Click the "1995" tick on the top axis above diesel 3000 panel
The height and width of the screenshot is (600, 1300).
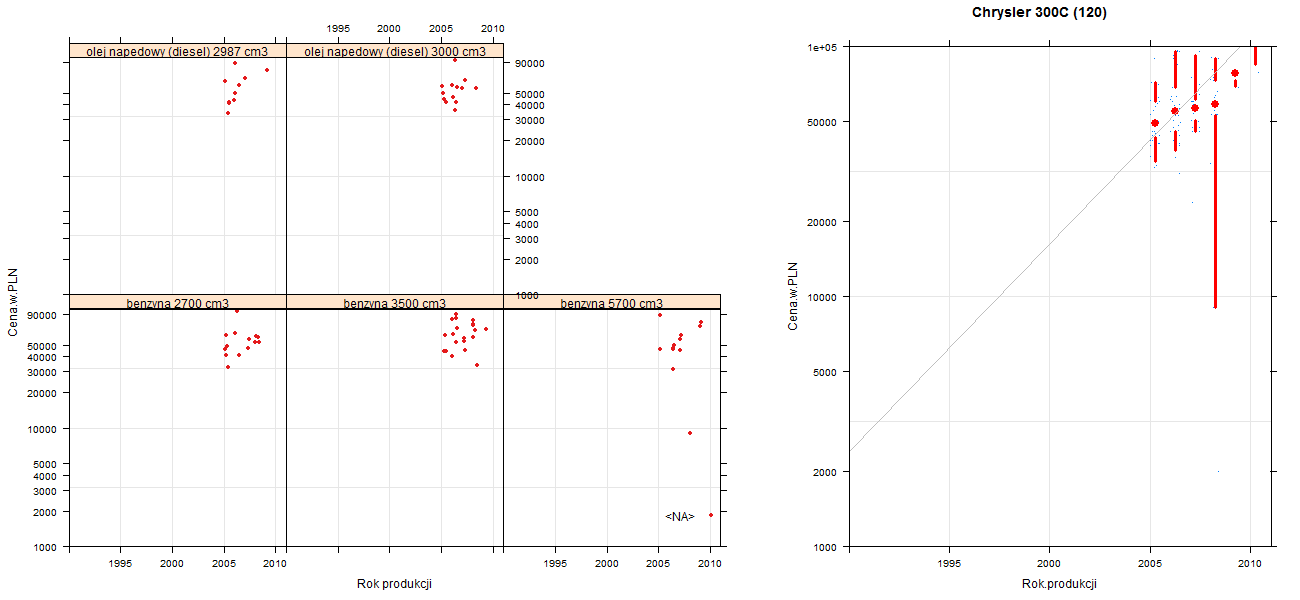click(x=337, y=28)
